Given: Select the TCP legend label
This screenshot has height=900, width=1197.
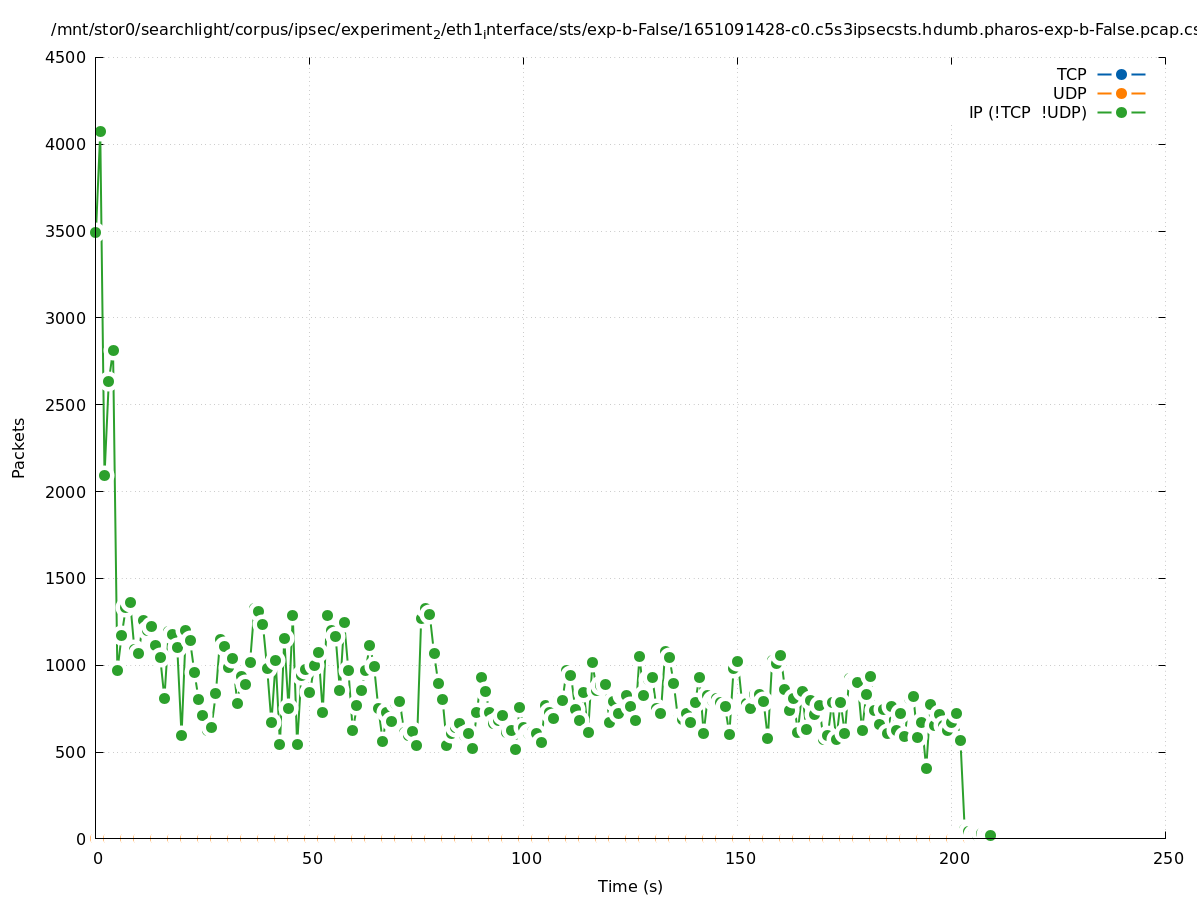Looking at the screenshot, I should [x=1071, y=75].
